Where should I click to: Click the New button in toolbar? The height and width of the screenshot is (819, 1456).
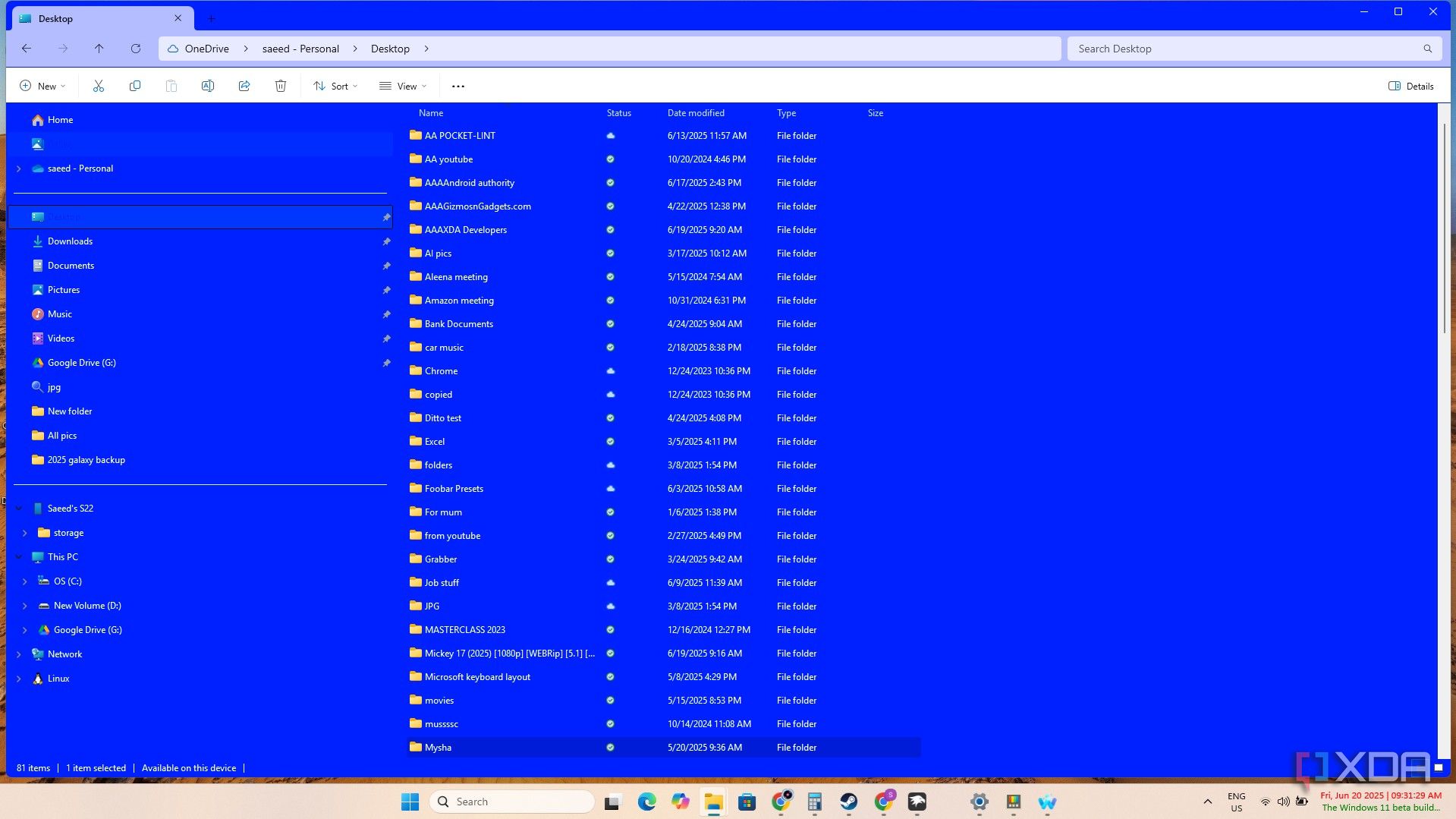click(x=42, y=86)
